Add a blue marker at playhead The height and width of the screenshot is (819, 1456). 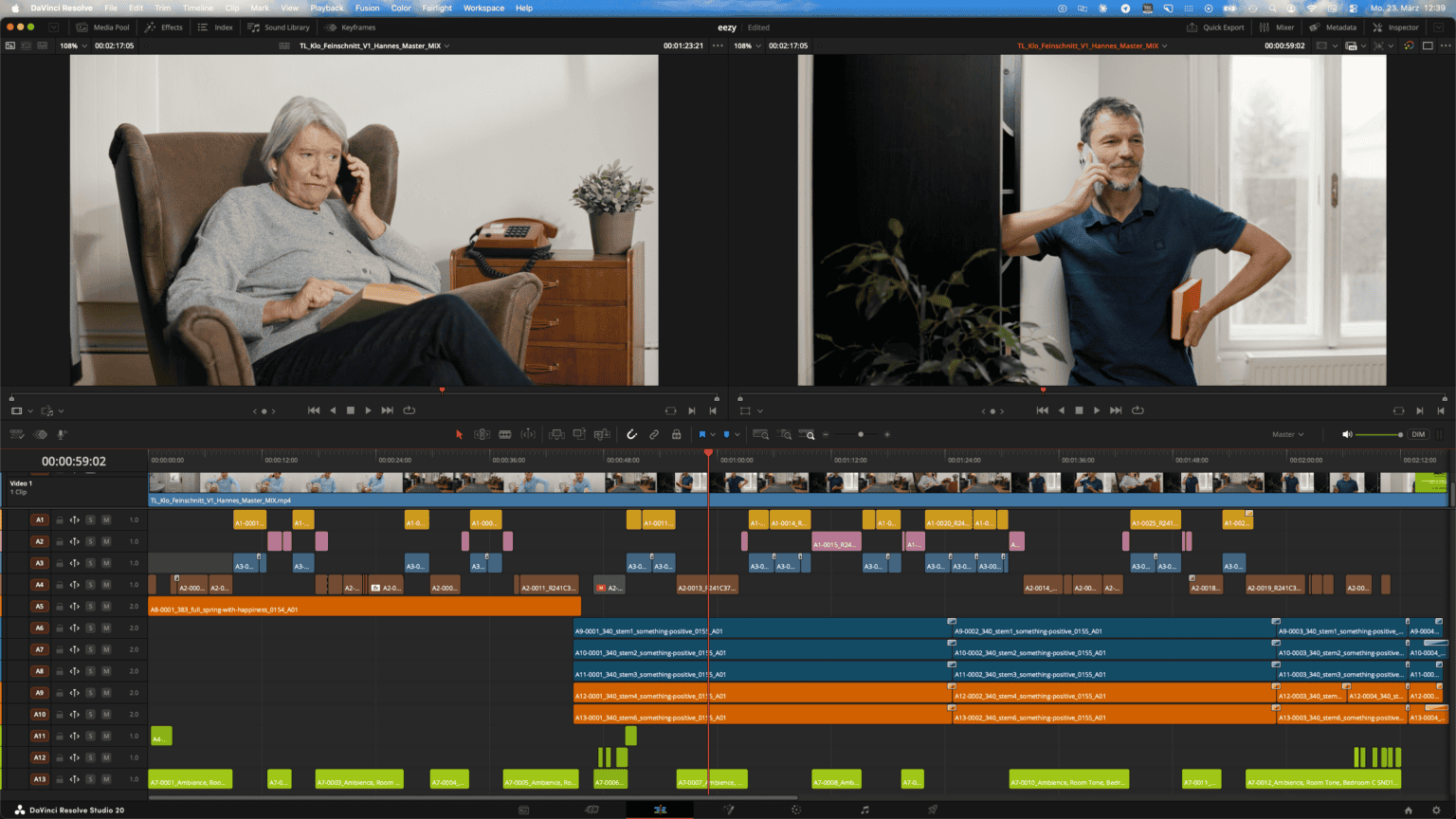727,434
